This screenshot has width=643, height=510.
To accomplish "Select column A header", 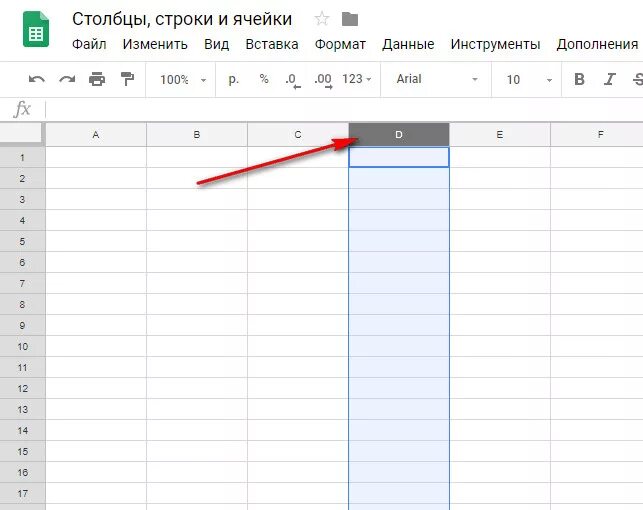I will (x=96, y=134).
